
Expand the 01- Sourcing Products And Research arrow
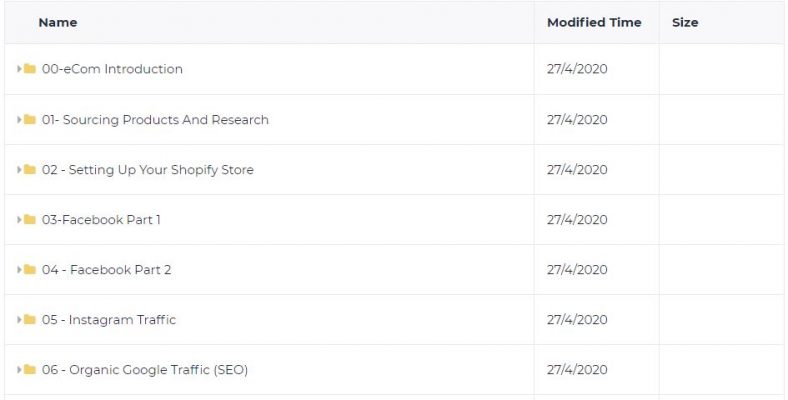coord(19,120)
